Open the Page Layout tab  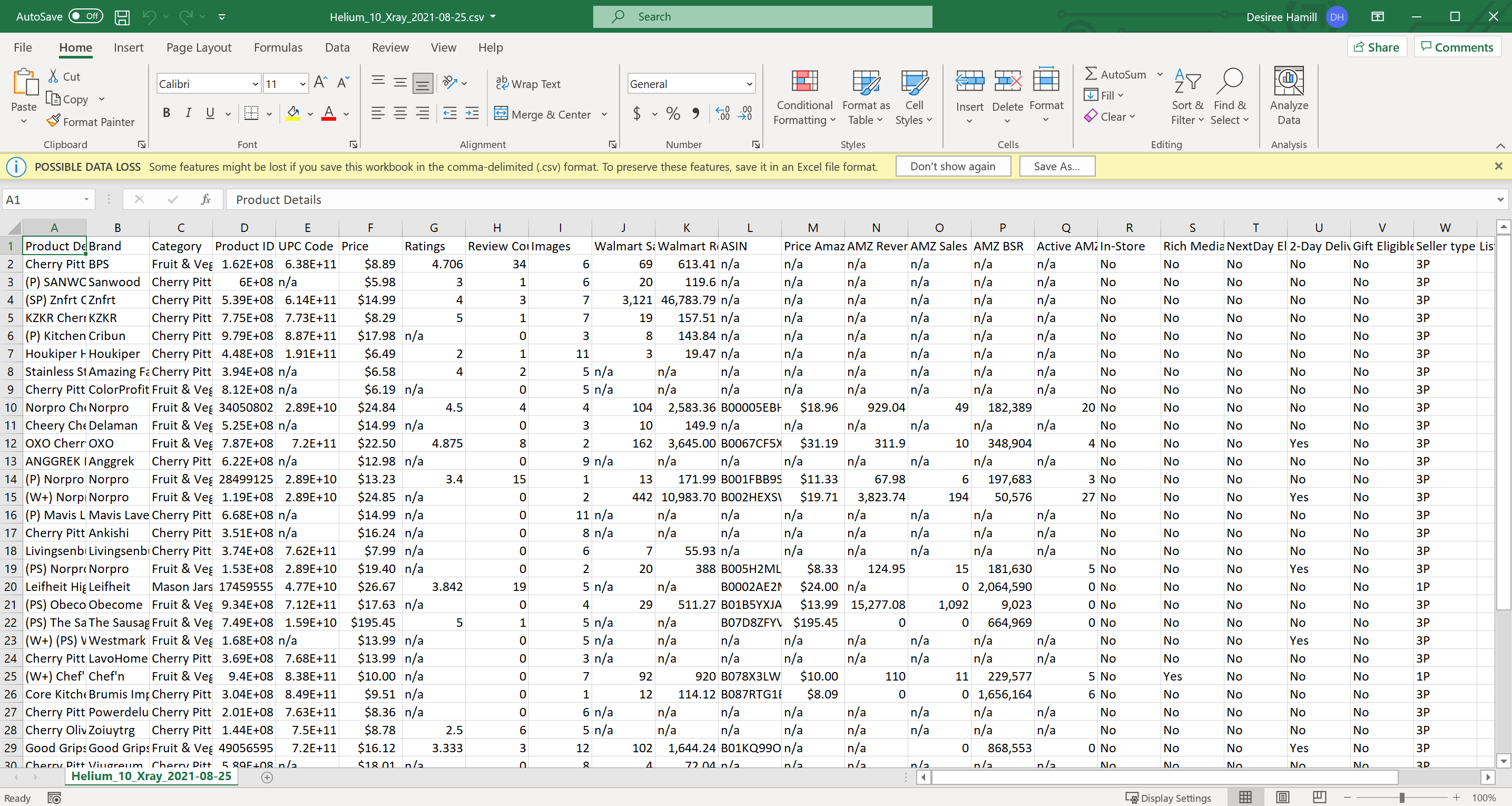(199, 47)
